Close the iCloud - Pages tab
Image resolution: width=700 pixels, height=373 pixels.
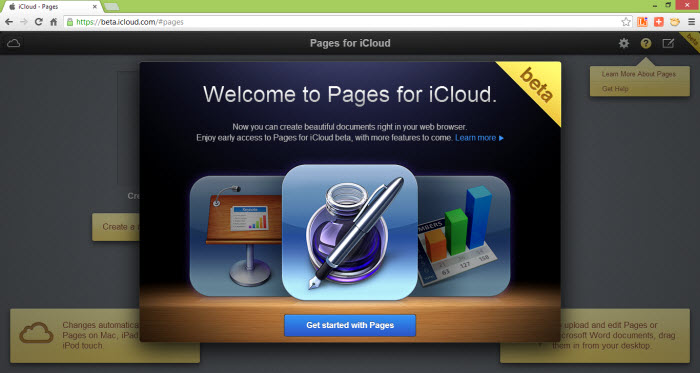point(95,7)
